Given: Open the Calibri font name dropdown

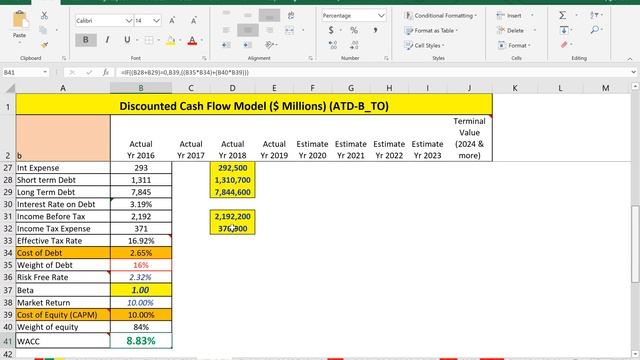Looking at the screenshot, I should pyautogui.click(x=129, y=20).
